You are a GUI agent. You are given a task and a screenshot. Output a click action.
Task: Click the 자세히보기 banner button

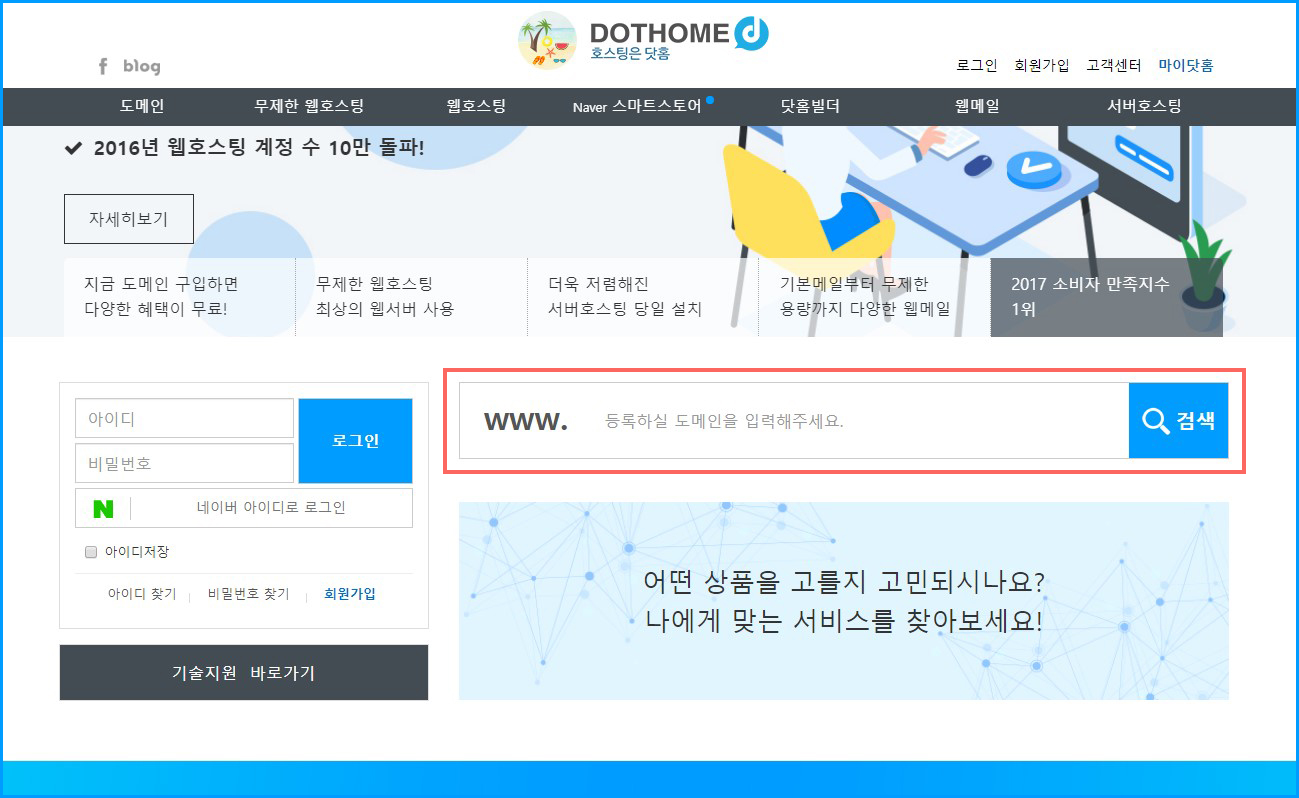tap(129, 219)
